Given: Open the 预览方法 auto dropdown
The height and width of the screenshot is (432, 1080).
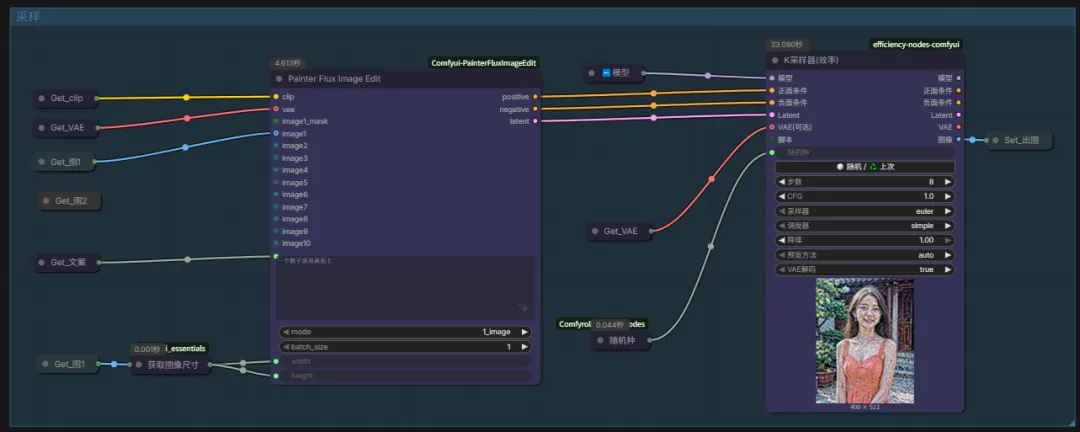Looking at the screenshot, I should click(864, 255).
